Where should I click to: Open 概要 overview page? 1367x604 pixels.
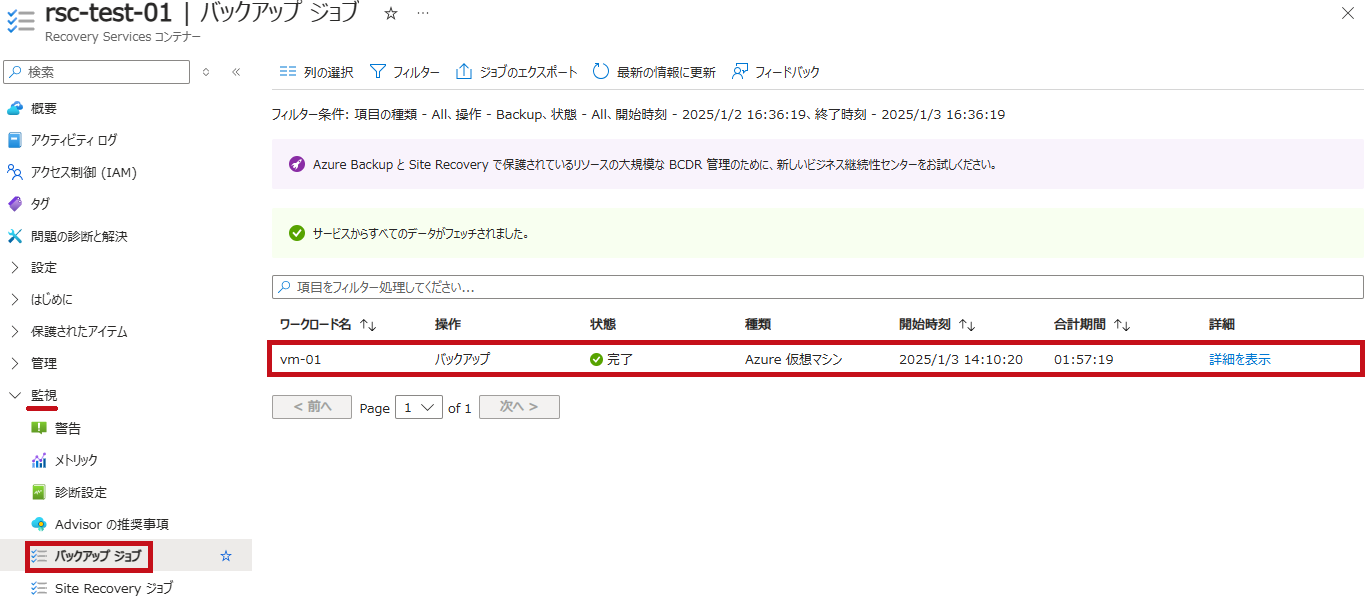click(44, 108)
